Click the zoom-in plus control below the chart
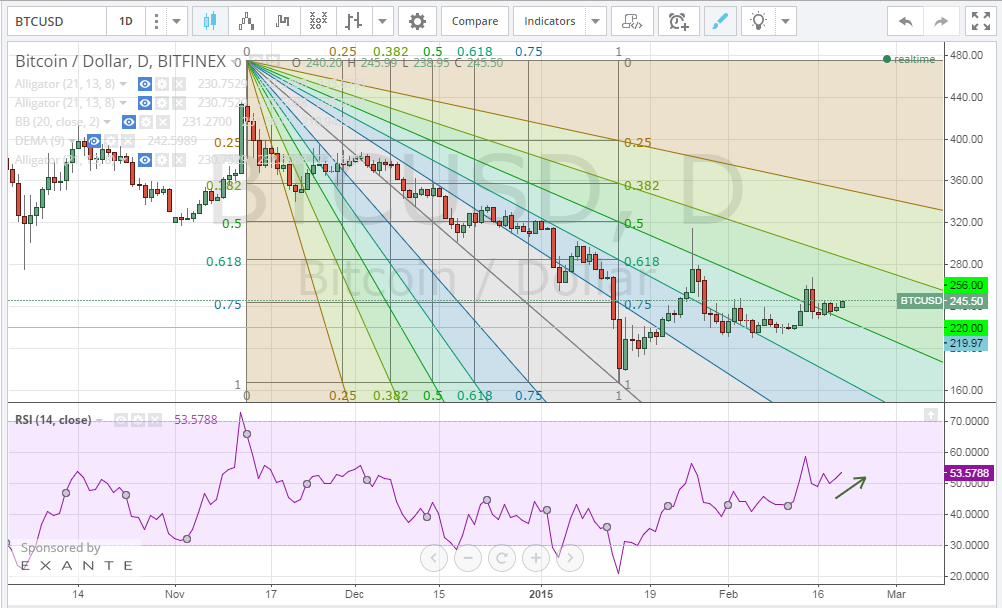Viewport: 1002px width, 608px height. pos(535,558)
